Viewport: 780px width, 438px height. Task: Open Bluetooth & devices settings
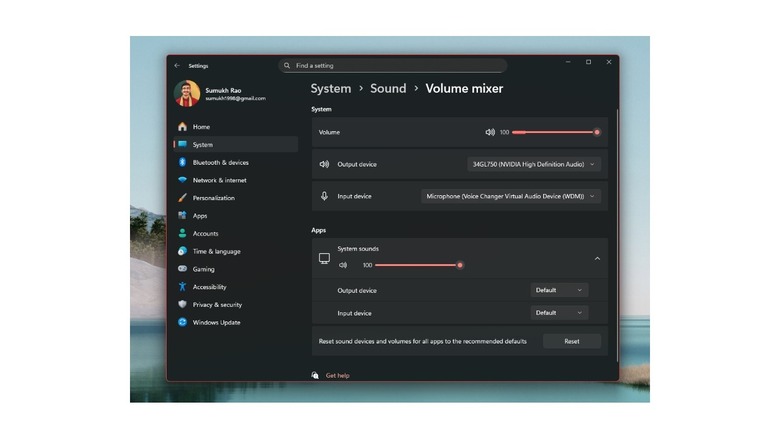220,162
